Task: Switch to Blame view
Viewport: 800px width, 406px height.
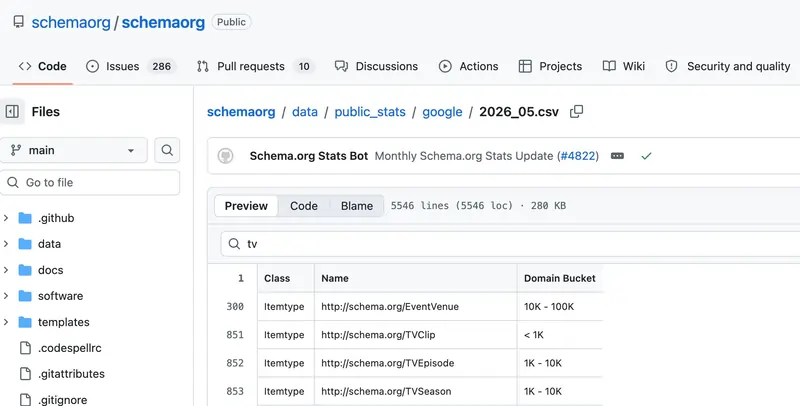Action: pos(357,206)
